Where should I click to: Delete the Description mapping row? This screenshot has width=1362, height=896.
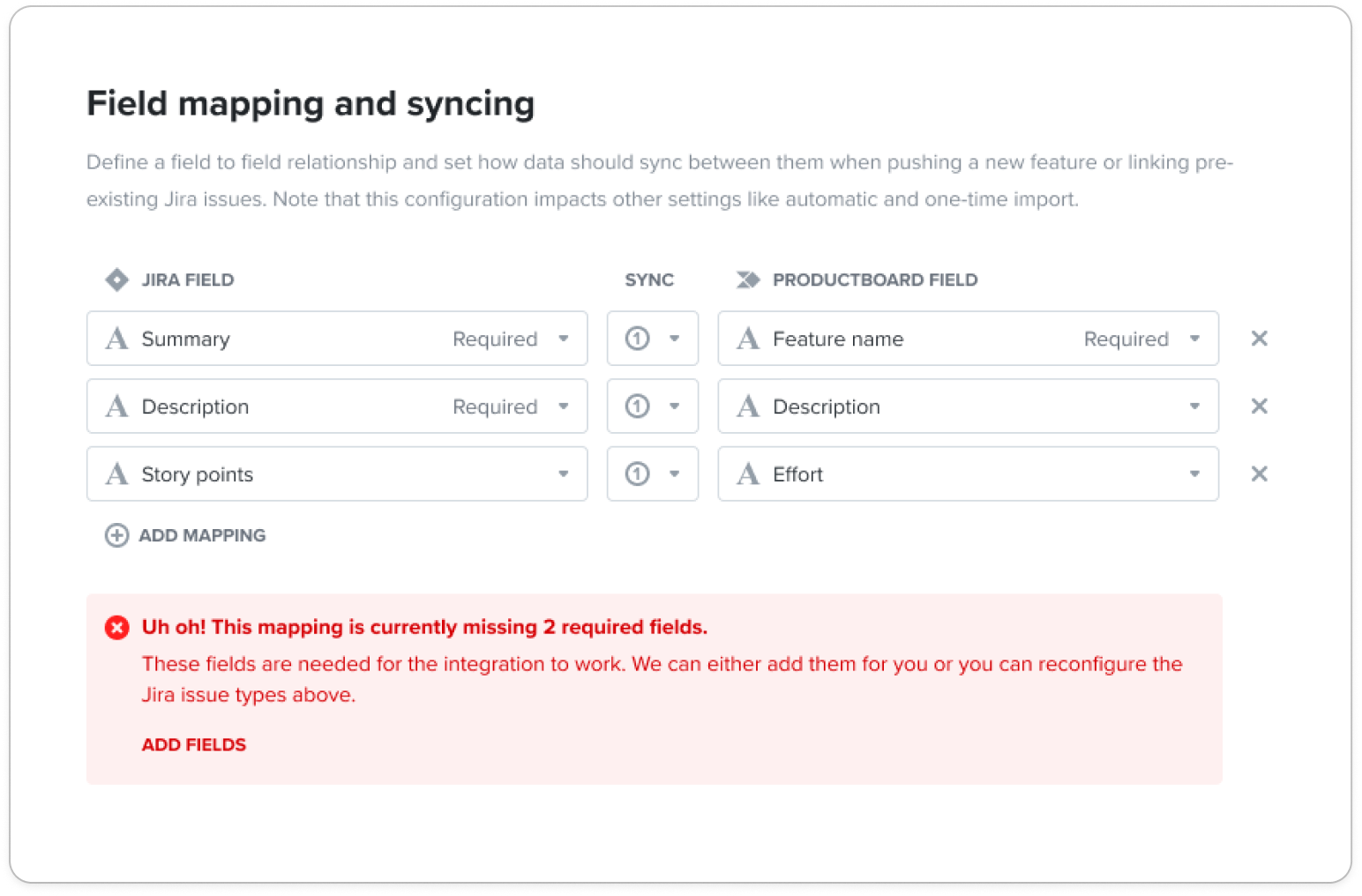tap(1259, 407)
